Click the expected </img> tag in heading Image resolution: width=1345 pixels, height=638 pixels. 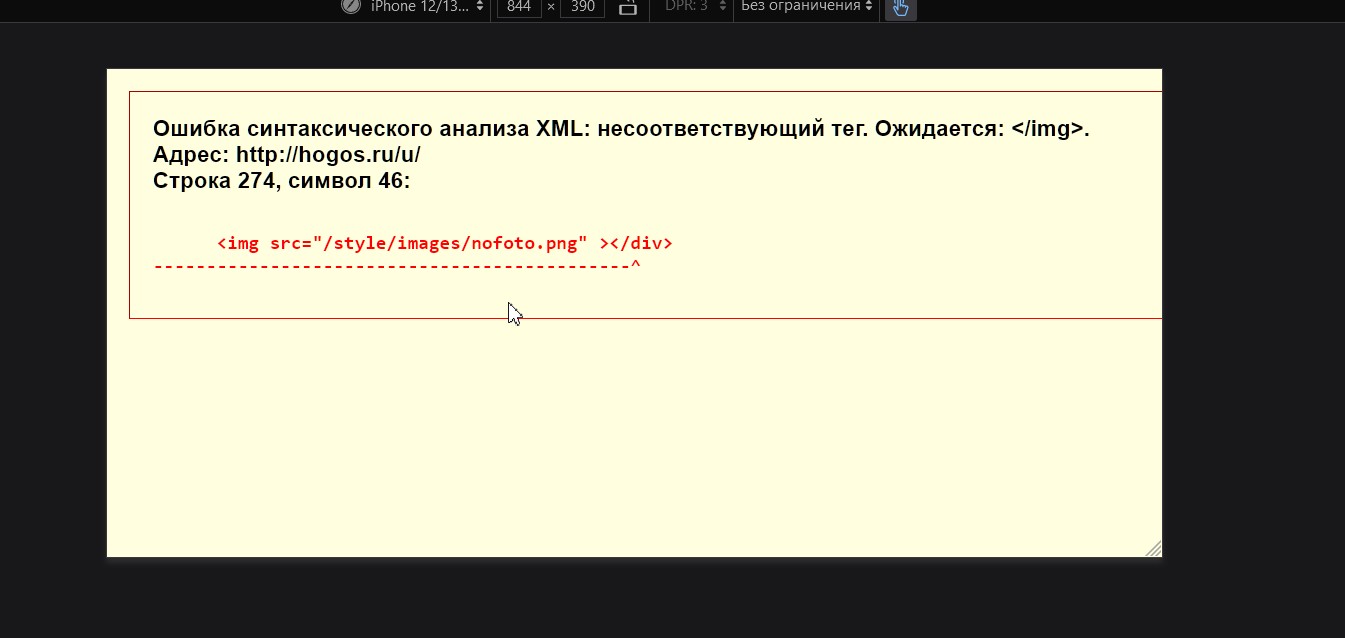coord(1047,129)
